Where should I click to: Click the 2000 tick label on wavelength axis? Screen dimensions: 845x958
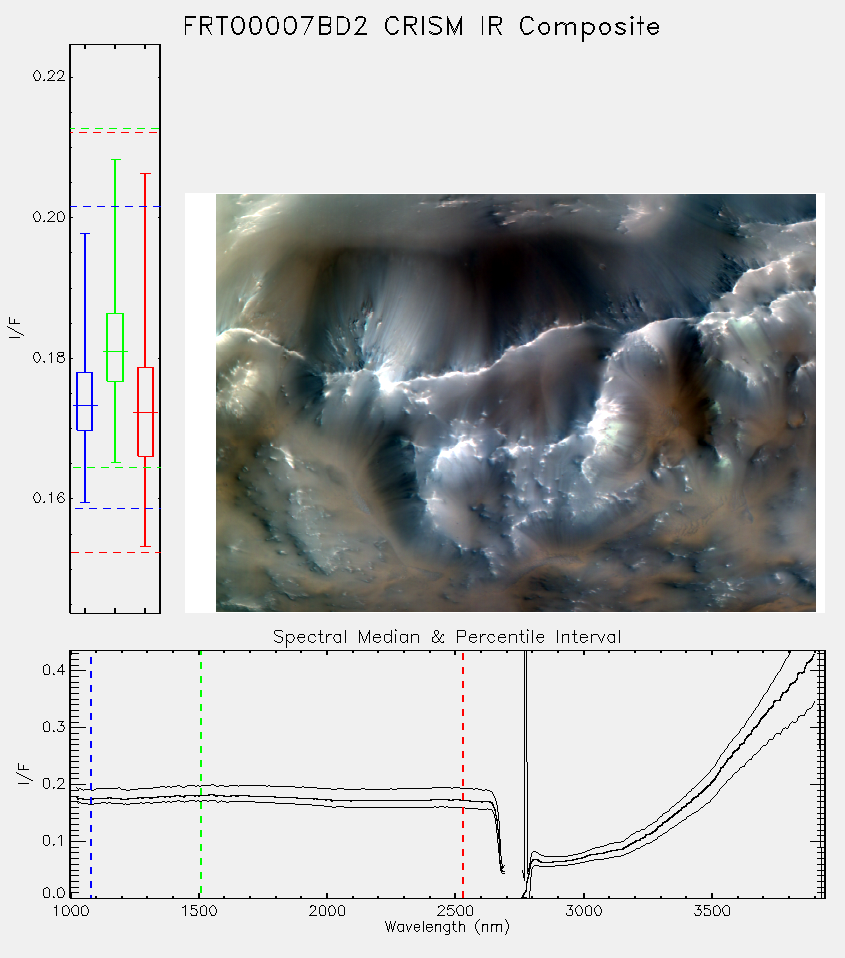(x=327, y=911)
